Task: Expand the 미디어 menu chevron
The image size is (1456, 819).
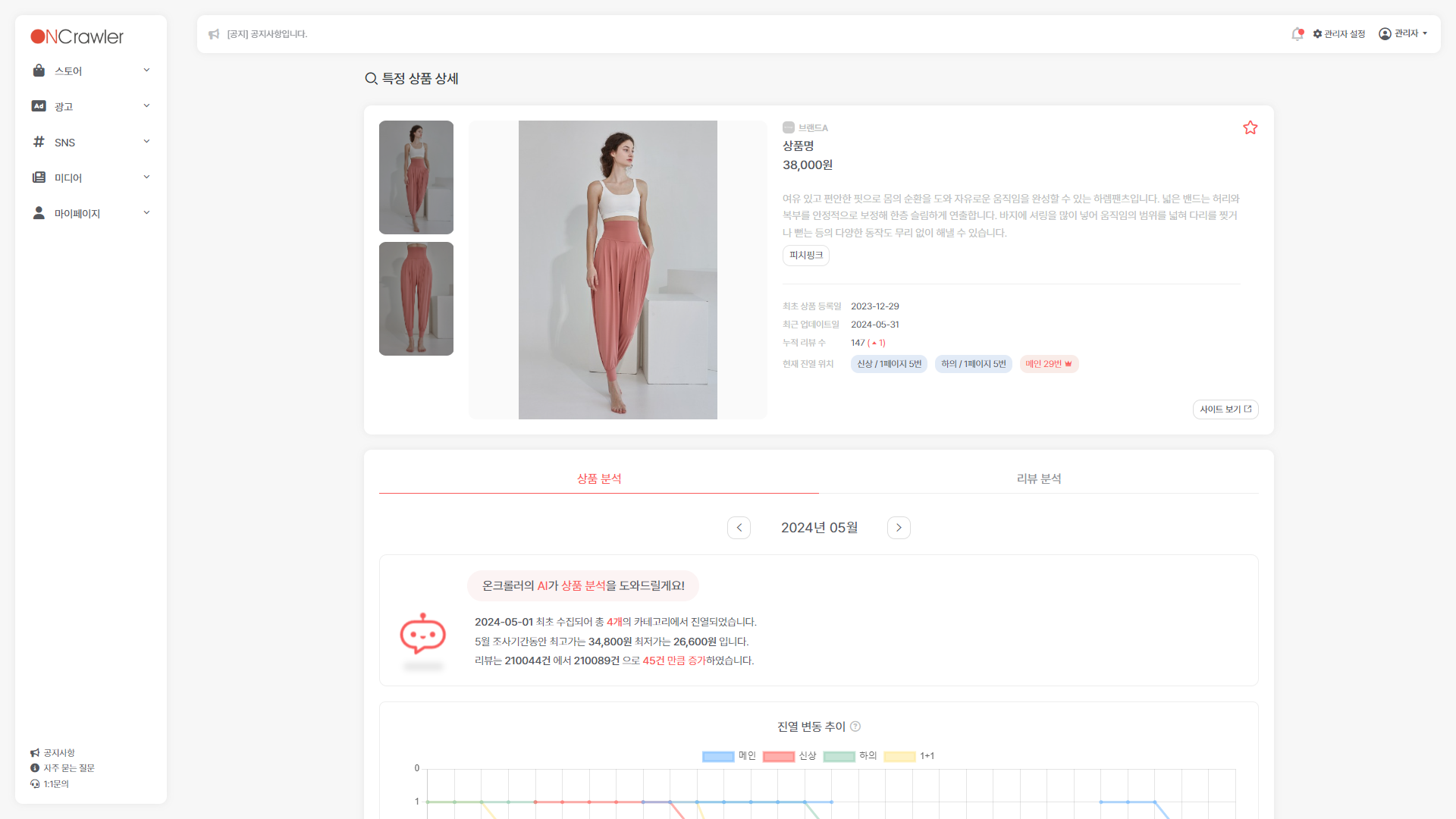Action: pos(146,177)
